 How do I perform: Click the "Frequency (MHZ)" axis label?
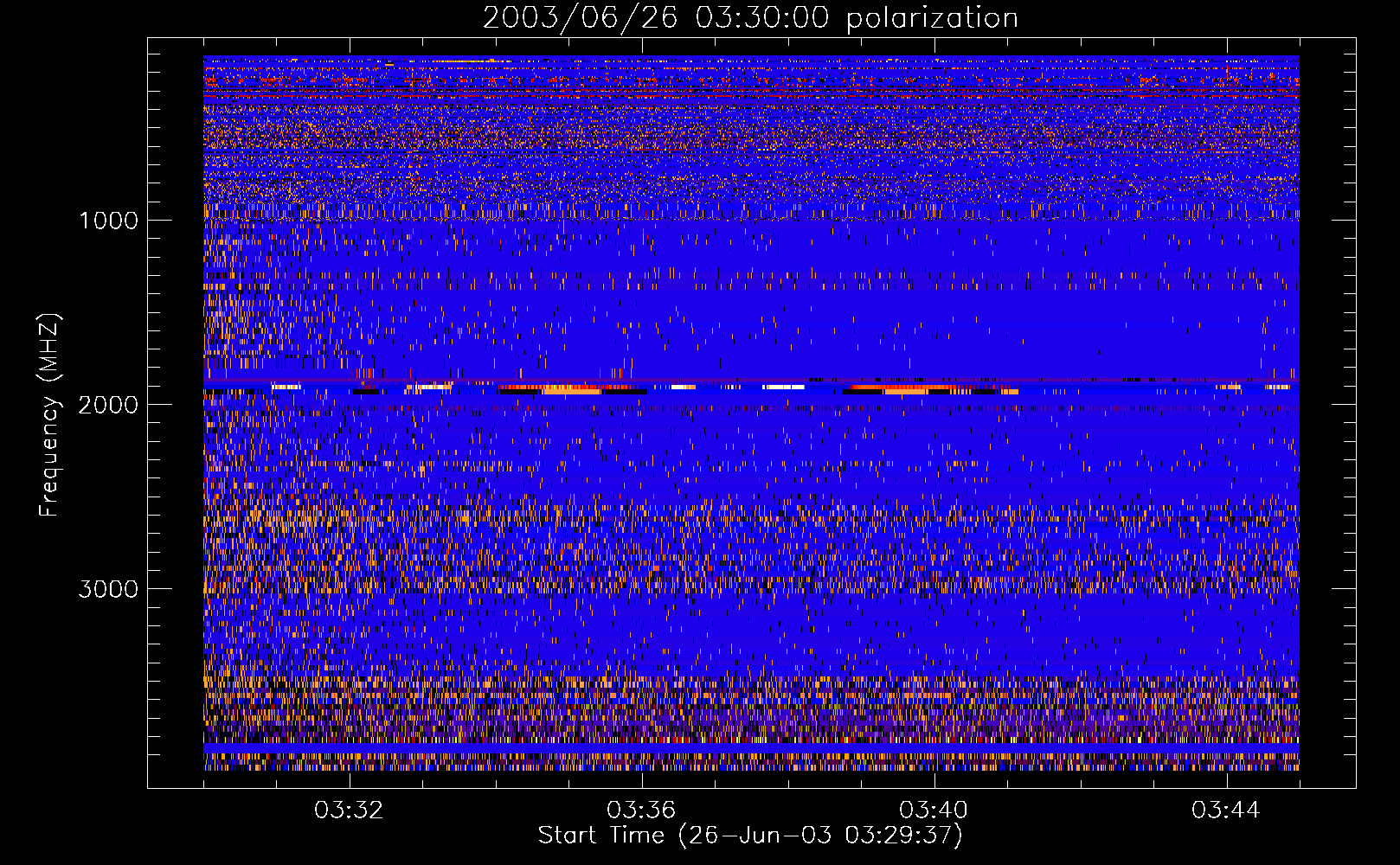pyautogui.click(x=49, y=415)
